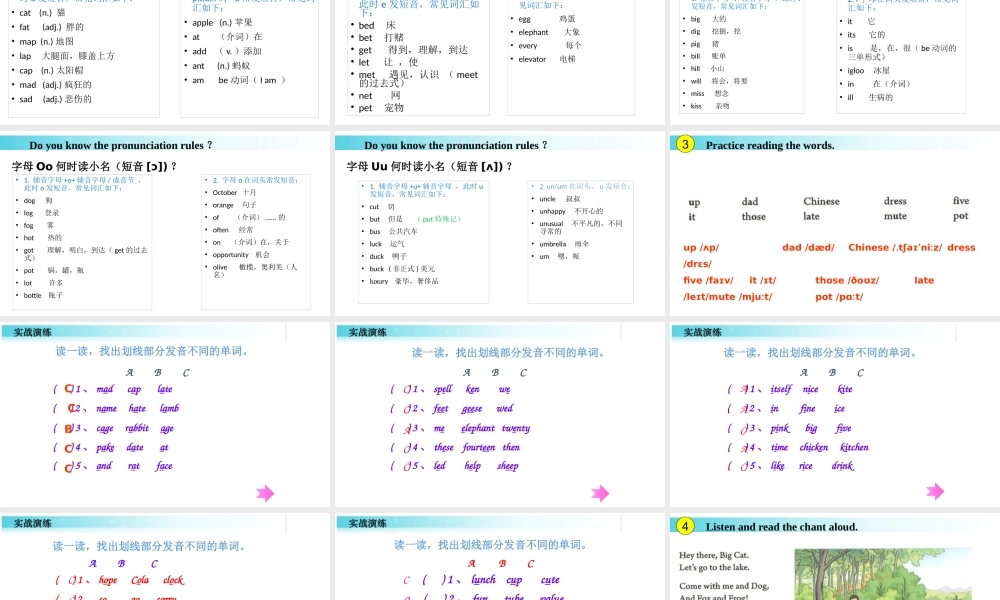The height and width of the screenshot is (600, 1000).
Task: Click the 'Practice reading the words.' heading
Action: [770, 145]
